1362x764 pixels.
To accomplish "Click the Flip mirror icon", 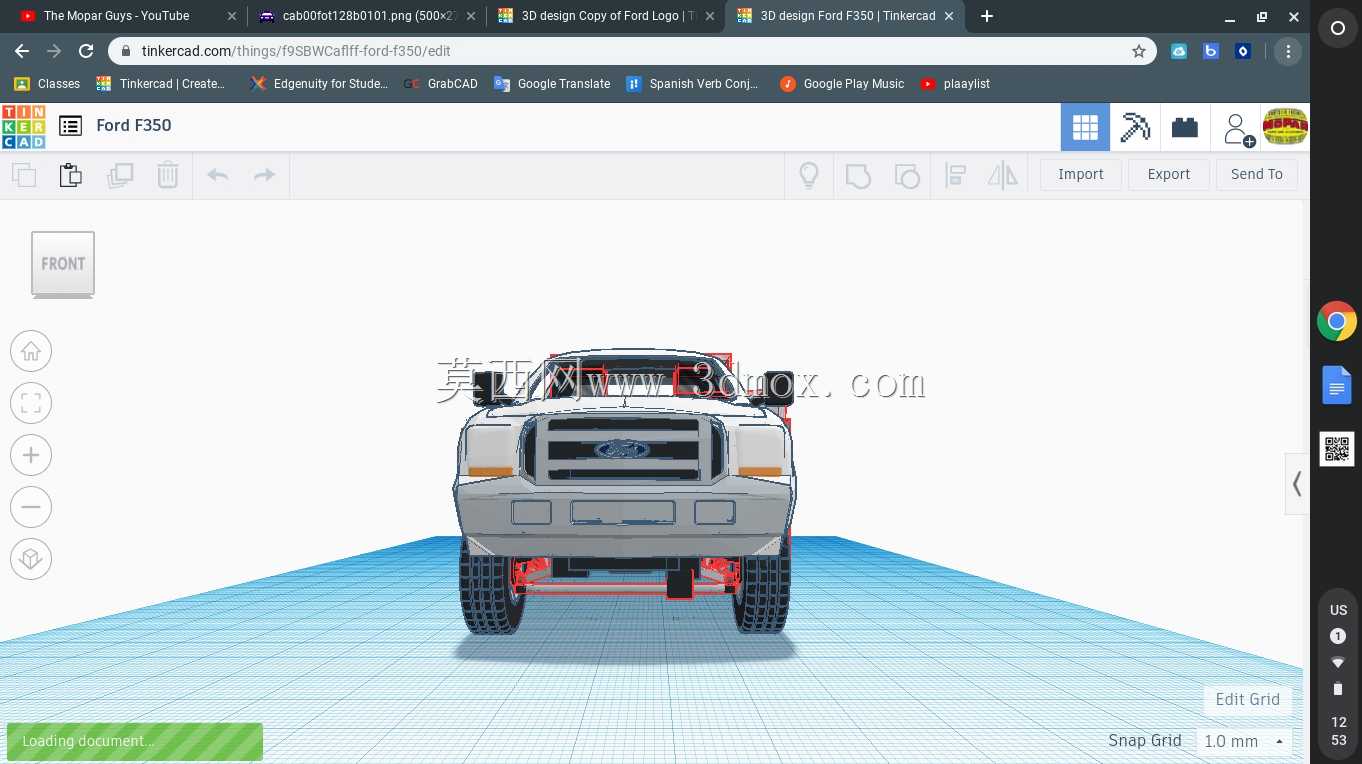I will coord(1003,176).
